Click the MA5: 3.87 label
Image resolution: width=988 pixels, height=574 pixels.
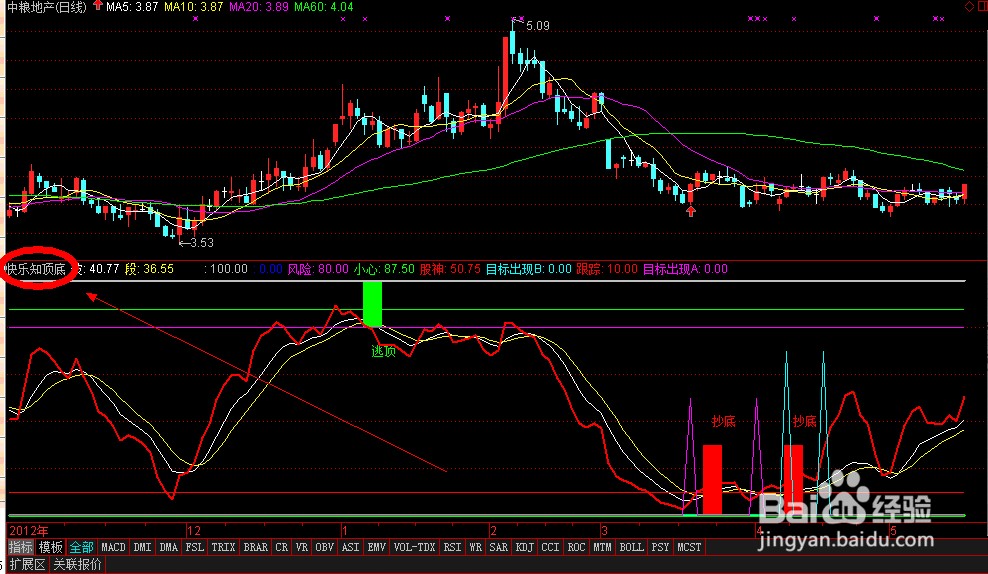[x=132, y=7]
